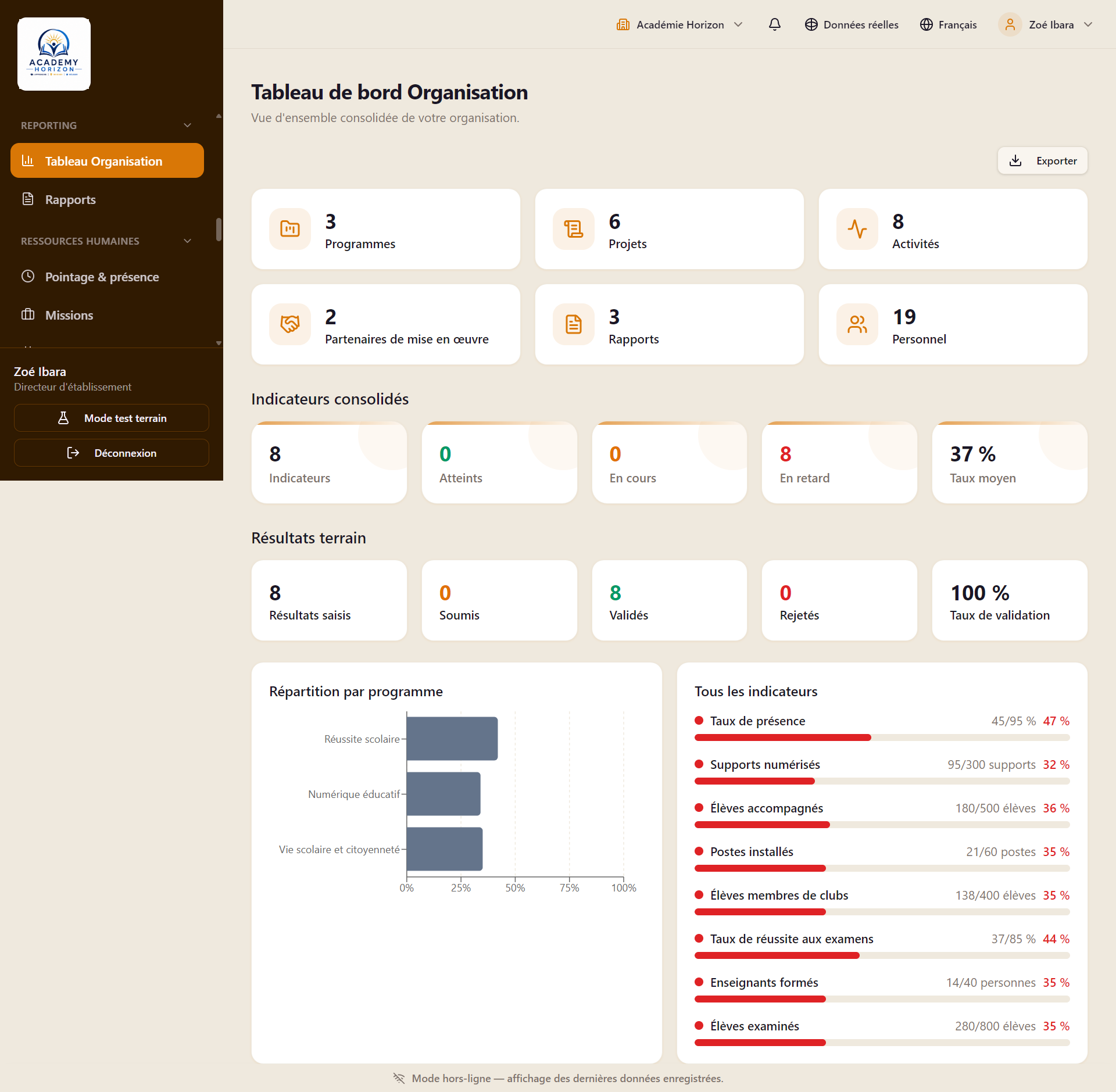The height and width of the screenshot is (1092, 1116).
Task: Click the logout arrow icon in Déconnexion
Action: coord(73,453)
